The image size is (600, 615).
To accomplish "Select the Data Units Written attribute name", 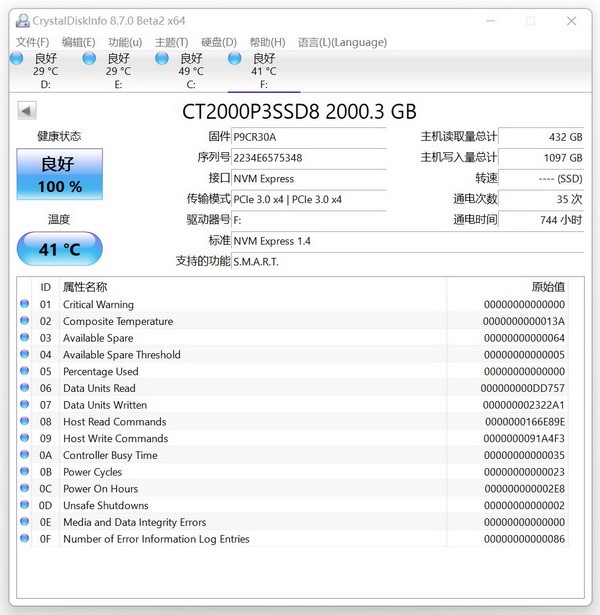I will pyautogui.click(x=105, y=405).
